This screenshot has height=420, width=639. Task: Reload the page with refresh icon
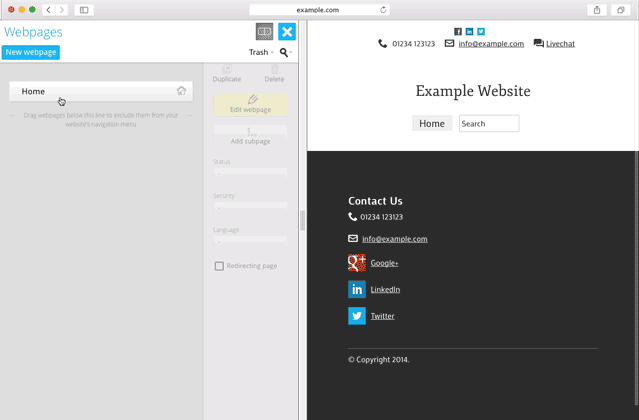pos(383,10)
